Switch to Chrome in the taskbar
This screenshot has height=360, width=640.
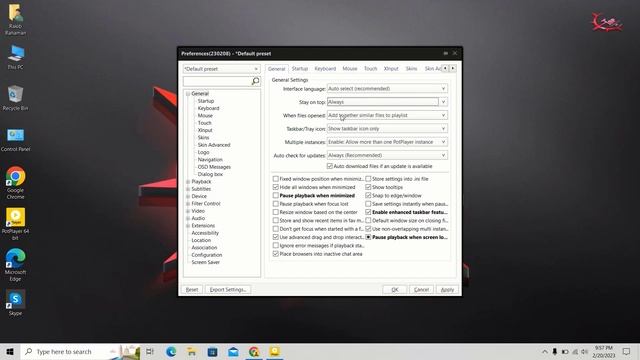pyautogui.click(x=254, y=351)
